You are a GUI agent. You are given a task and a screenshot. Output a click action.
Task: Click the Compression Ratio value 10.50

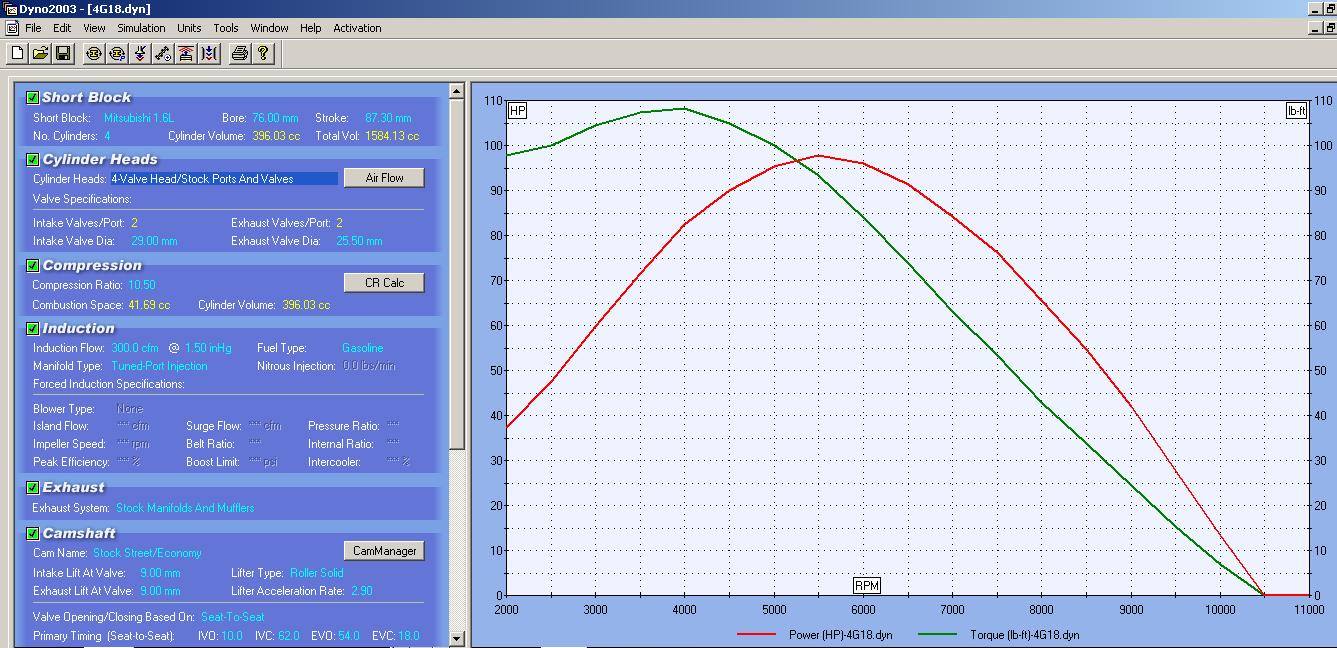pos(142,285)
